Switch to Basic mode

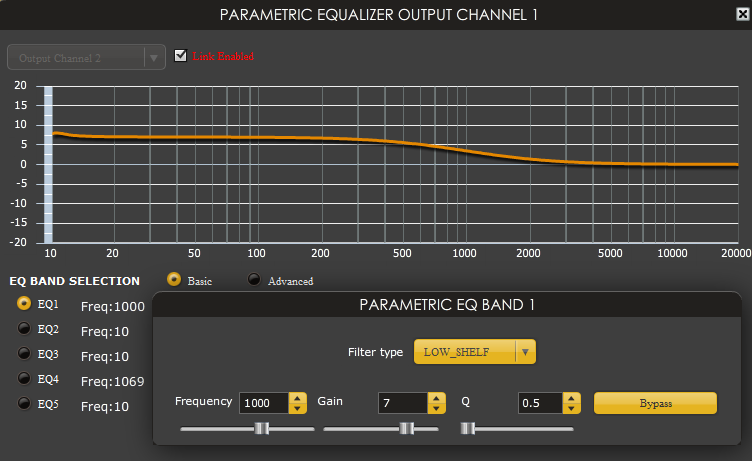174,280
